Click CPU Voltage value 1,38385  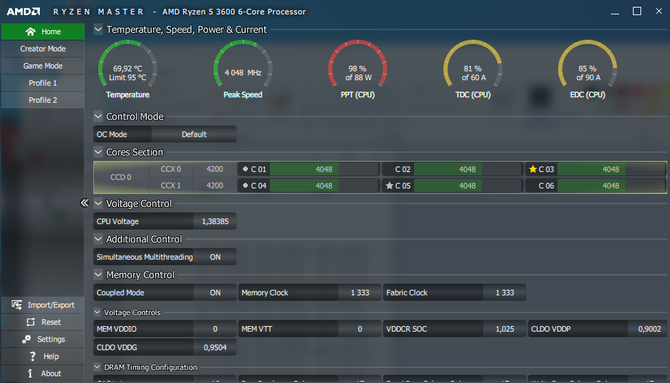click(x=215, y=221)
